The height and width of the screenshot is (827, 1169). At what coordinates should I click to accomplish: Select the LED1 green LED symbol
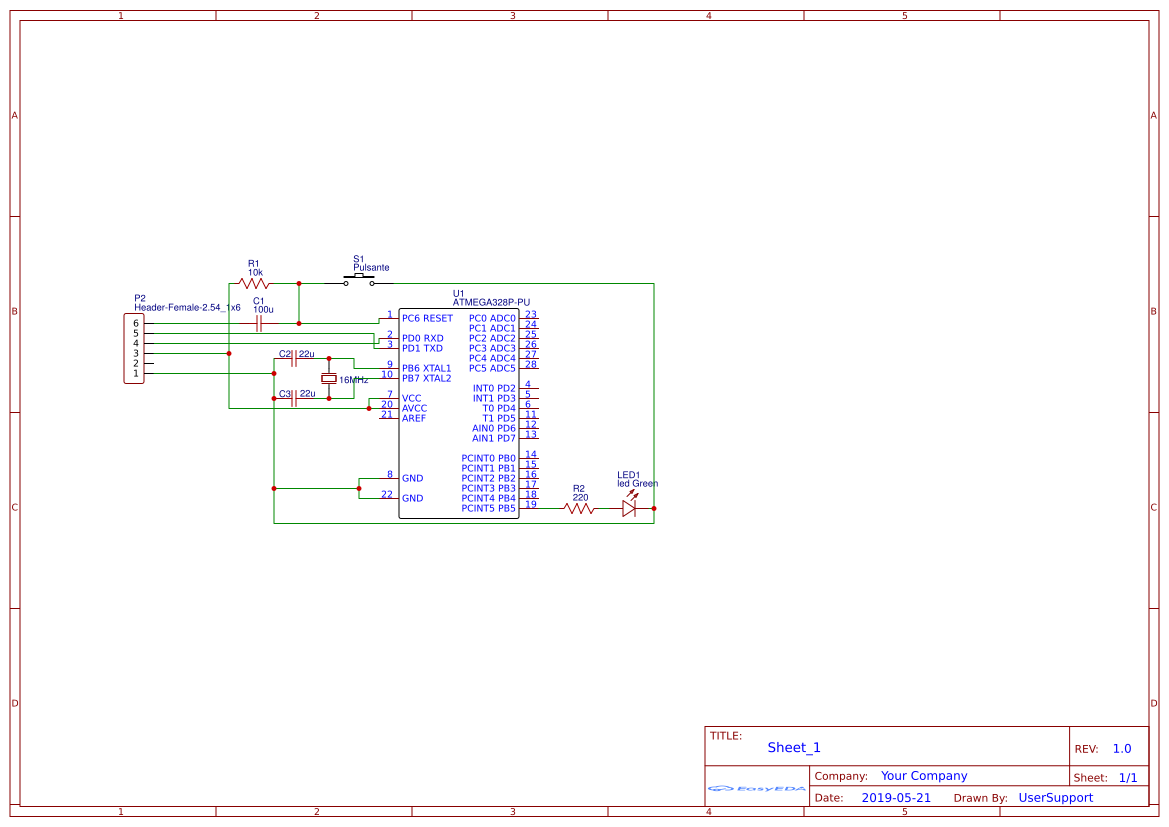(x=630, y=507)
